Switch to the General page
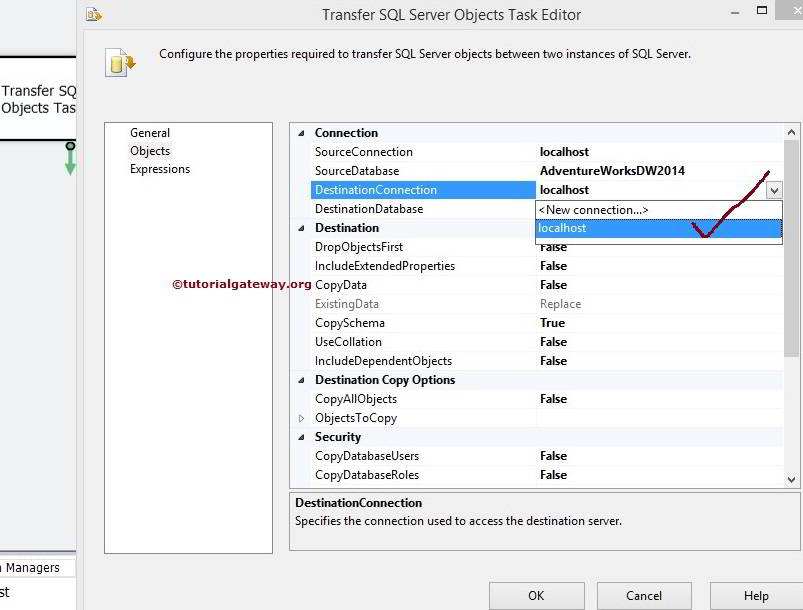Screen dimensions: 803x610 point(150,132)
